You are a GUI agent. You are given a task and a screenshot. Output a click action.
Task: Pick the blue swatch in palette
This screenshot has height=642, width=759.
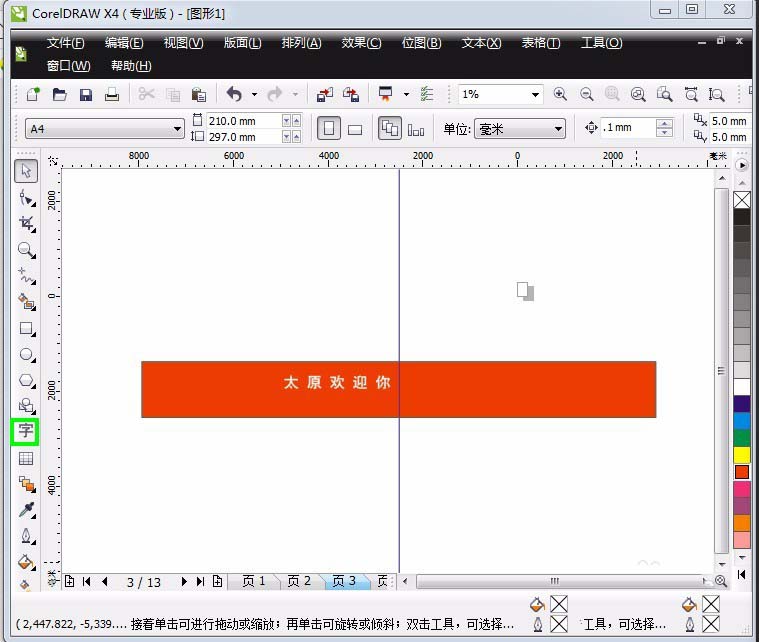click(x=742, y=421)
